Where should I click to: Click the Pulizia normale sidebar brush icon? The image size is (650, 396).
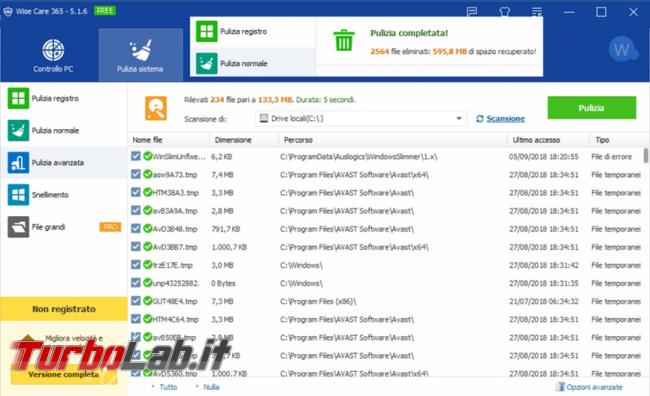pos(18,130)
